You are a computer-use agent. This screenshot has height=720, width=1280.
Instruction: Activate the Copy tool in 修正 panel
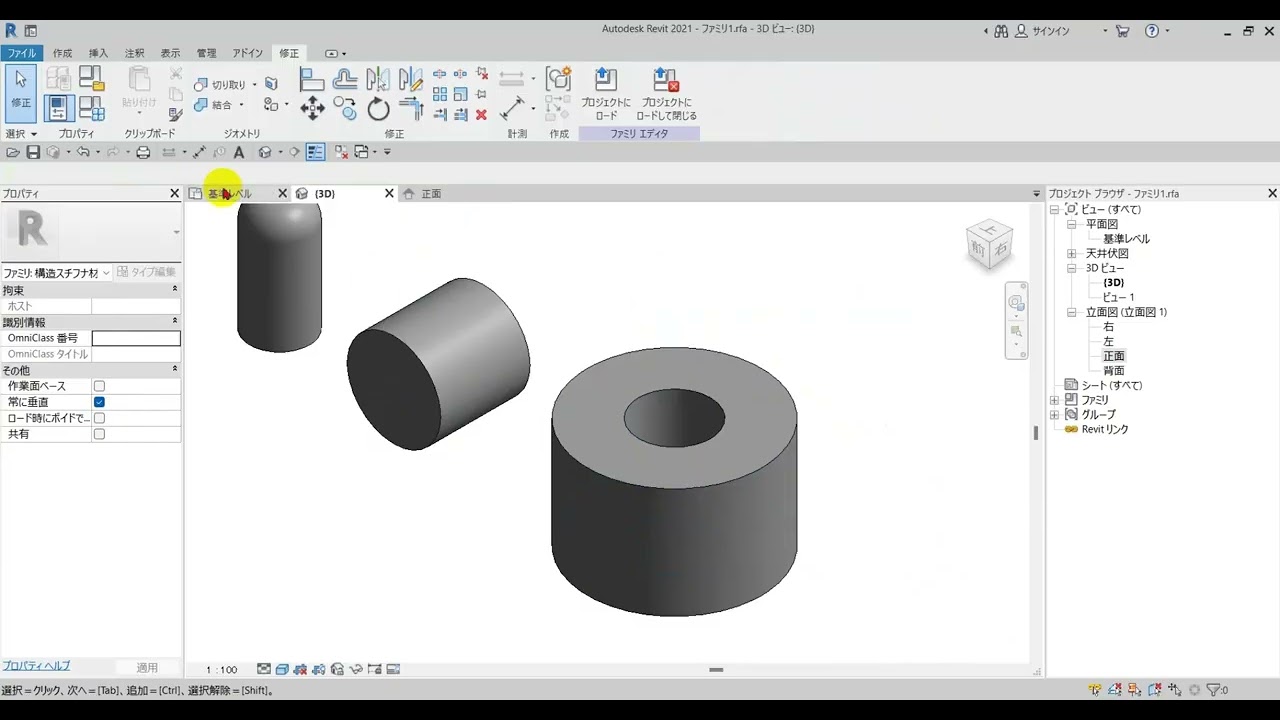pyautogui.click(x=345, y=108)
